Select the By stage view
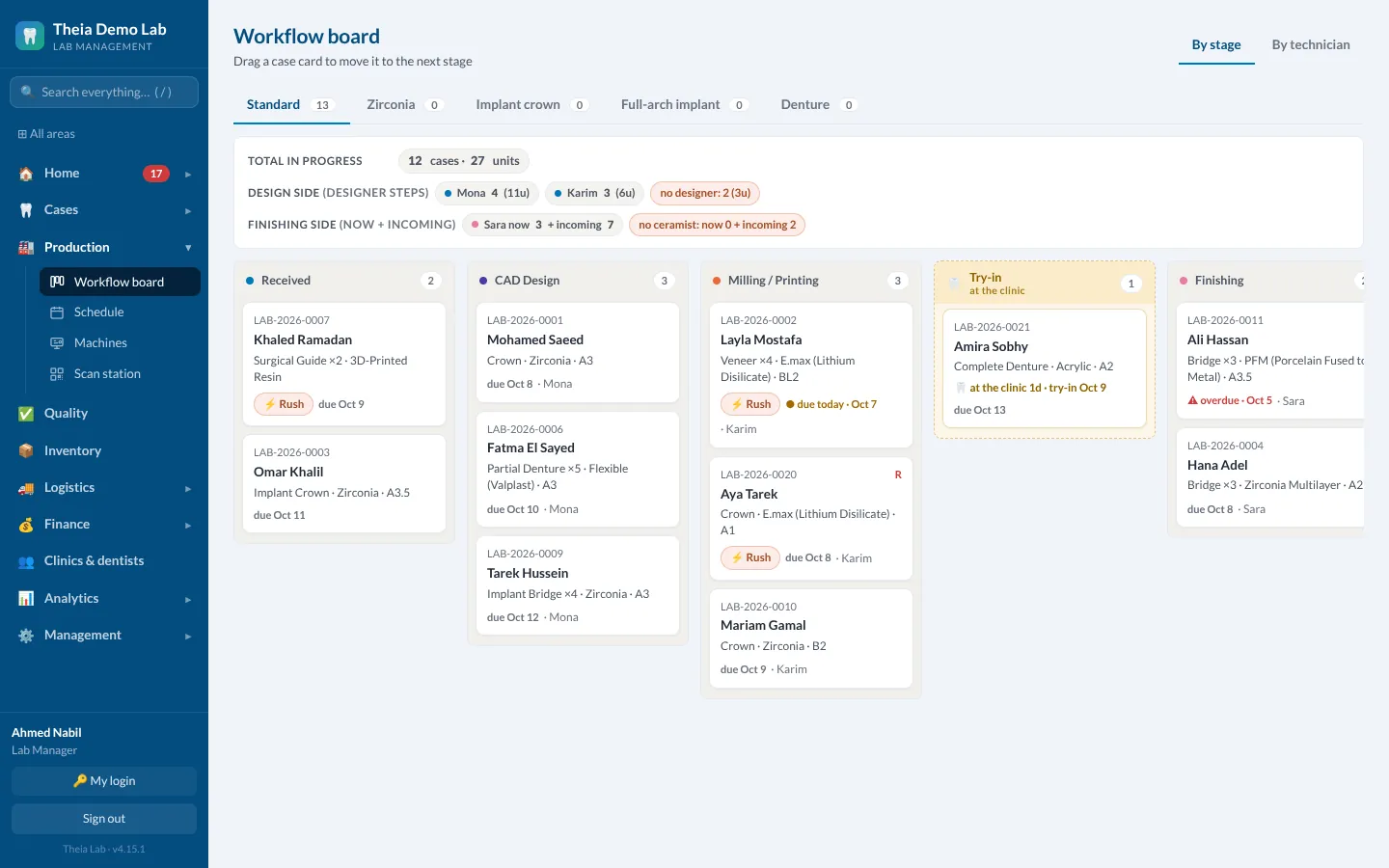The height and width of the screenshot is (868, 1389). 1216,44
